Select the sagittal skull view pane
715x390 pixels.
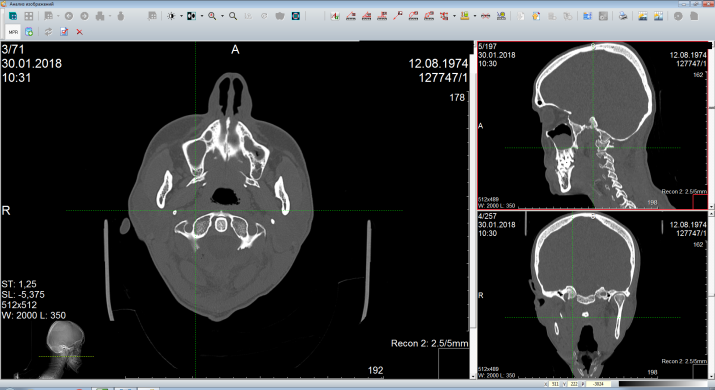point(592,125)
